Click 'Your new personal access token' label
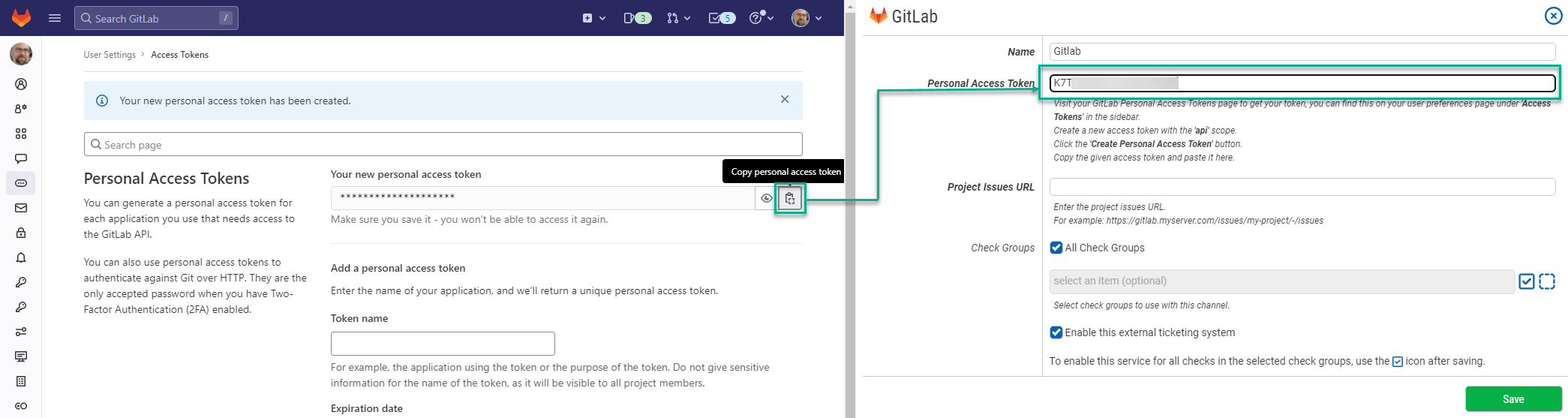Screen dimensions: 1568x418 point(406,174)
